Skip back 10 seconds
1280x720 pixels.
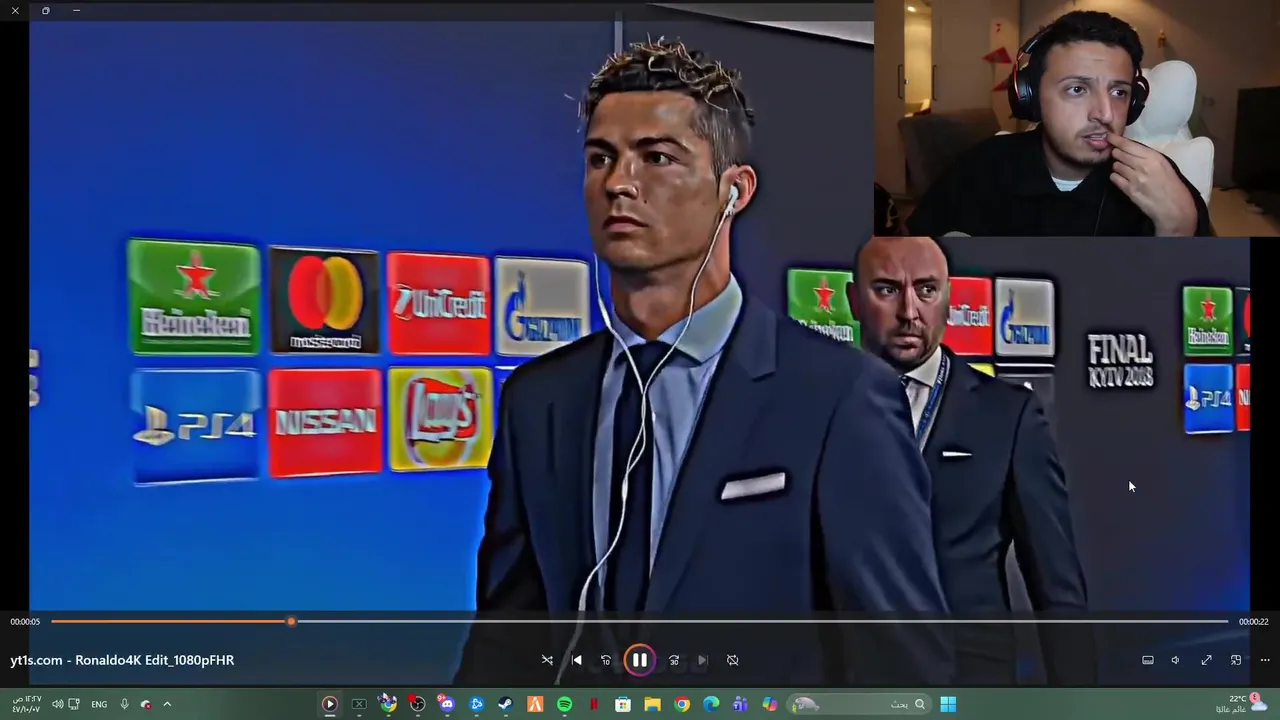(605, 660)
